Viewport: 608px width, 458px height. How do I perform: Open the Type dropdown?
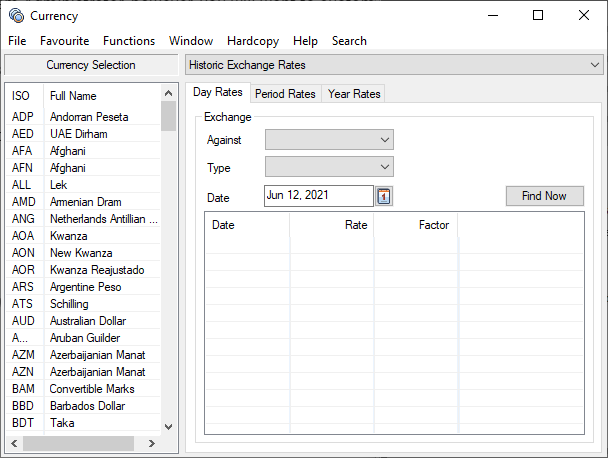tap(329, 167)
